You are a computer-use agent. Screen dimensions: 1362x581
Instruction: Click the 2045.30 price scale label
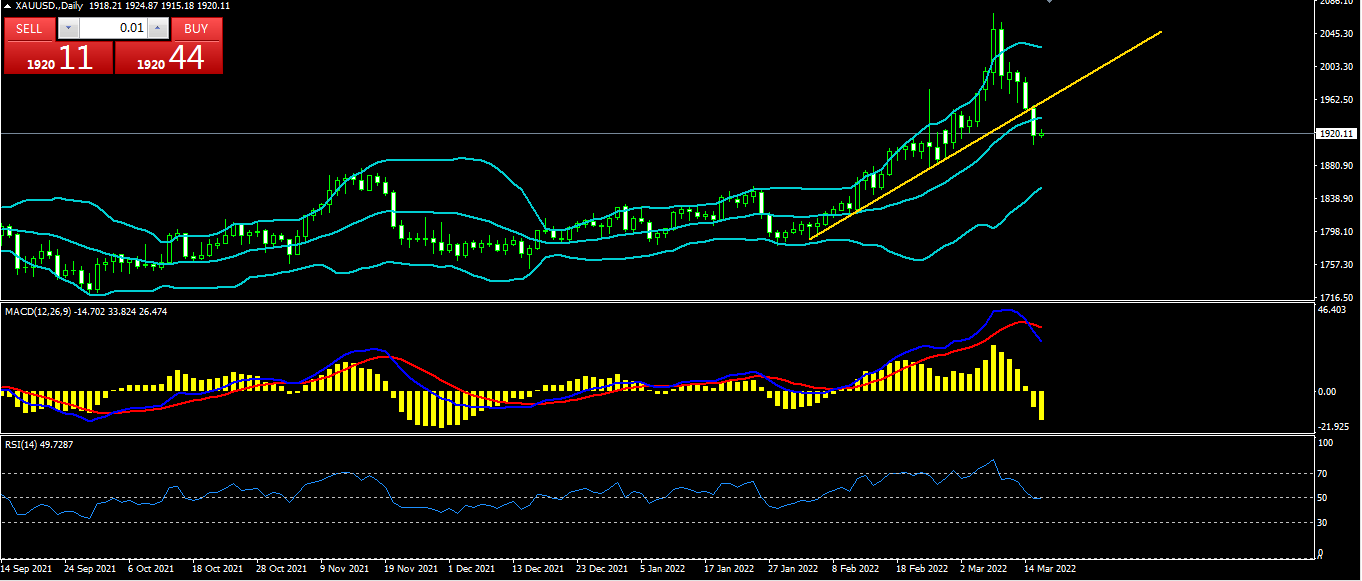click(1337, 34)
